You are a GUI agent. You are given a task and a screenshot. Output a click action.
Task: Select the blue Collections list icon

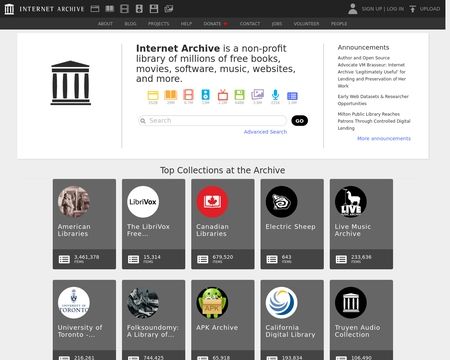(x=292, y=96)
